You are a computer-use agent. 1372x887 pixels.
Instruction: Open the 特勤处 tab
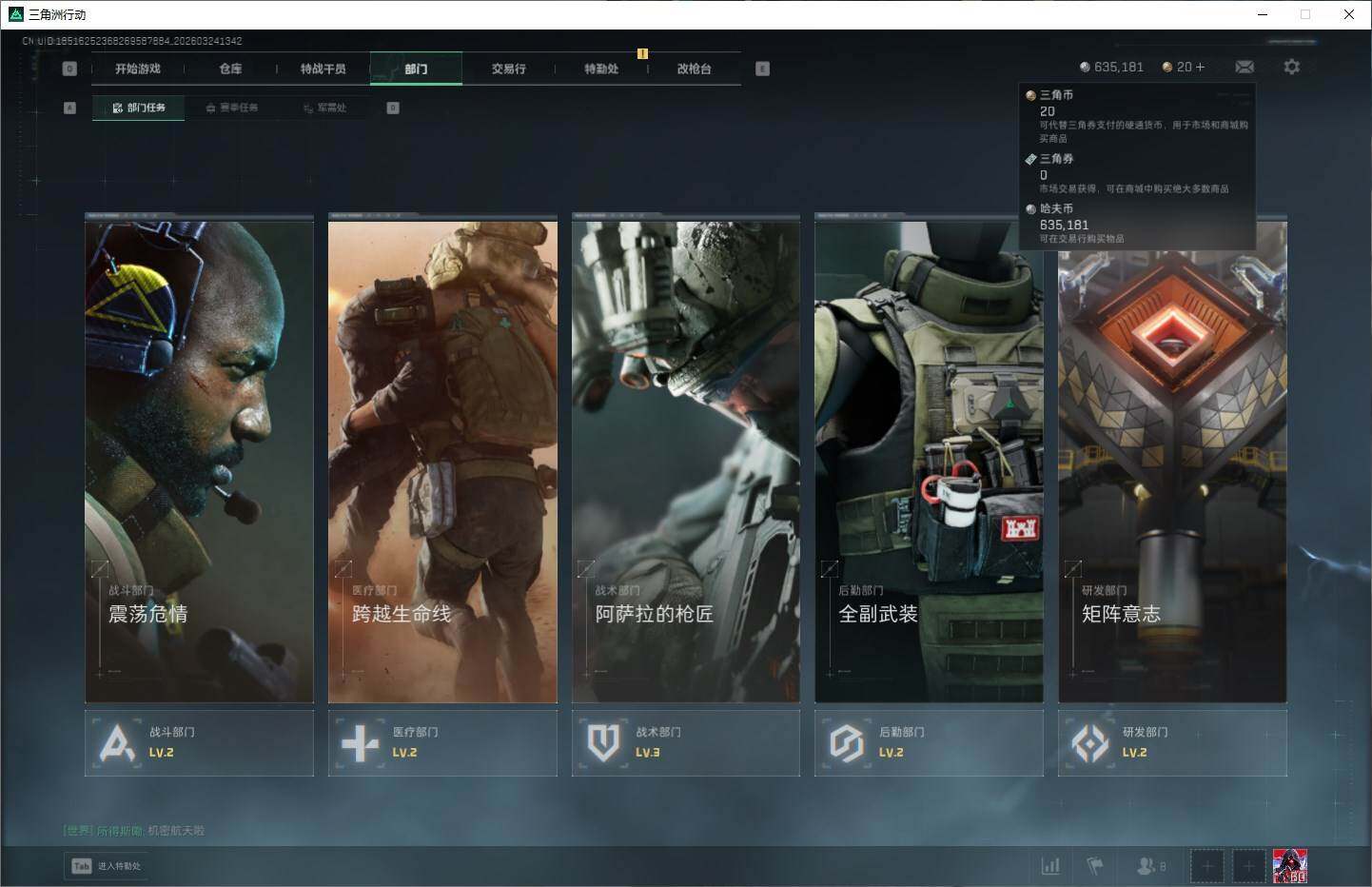click(601, 69)
